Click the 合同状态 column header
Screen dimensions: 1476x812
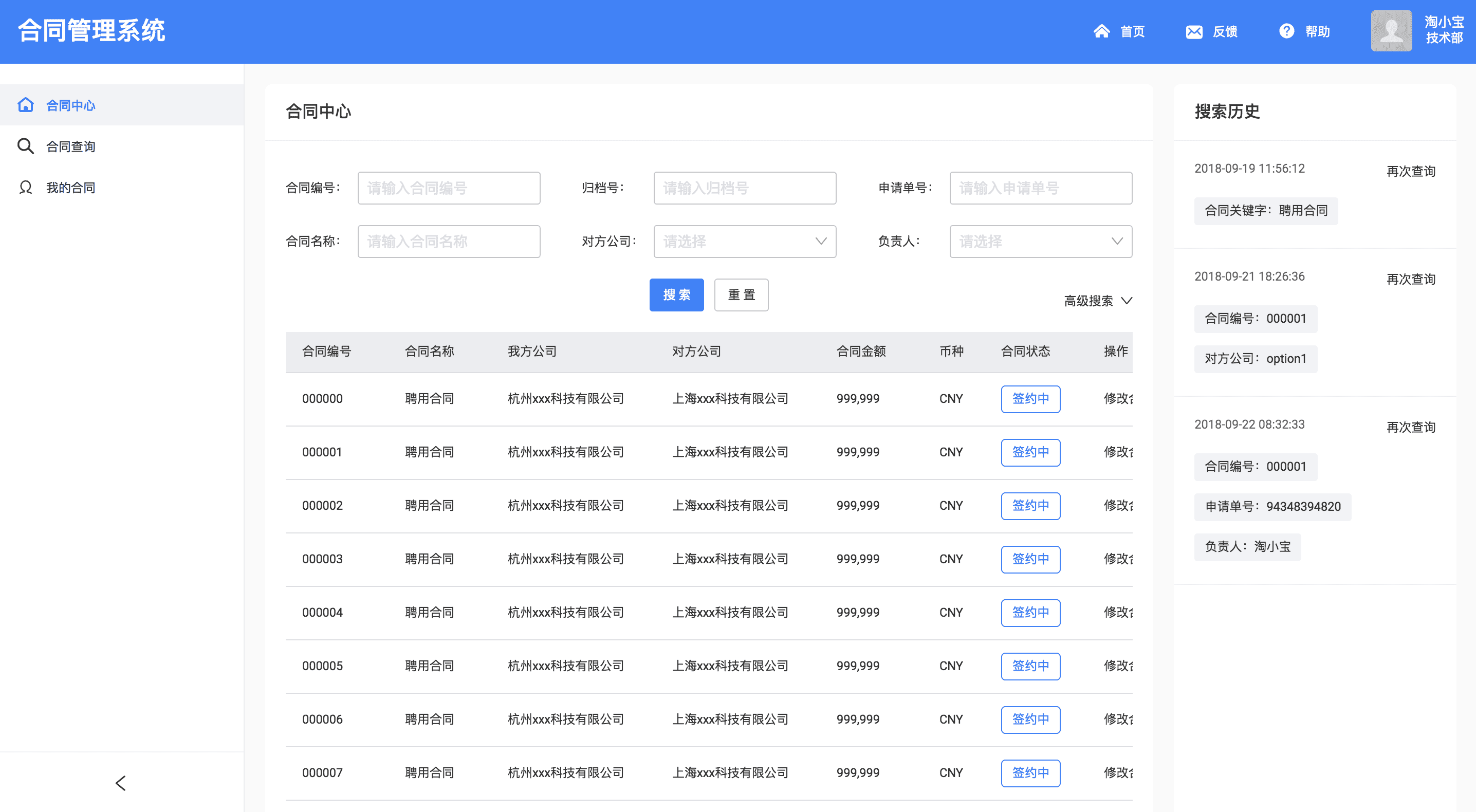(x=1026, y=352)
